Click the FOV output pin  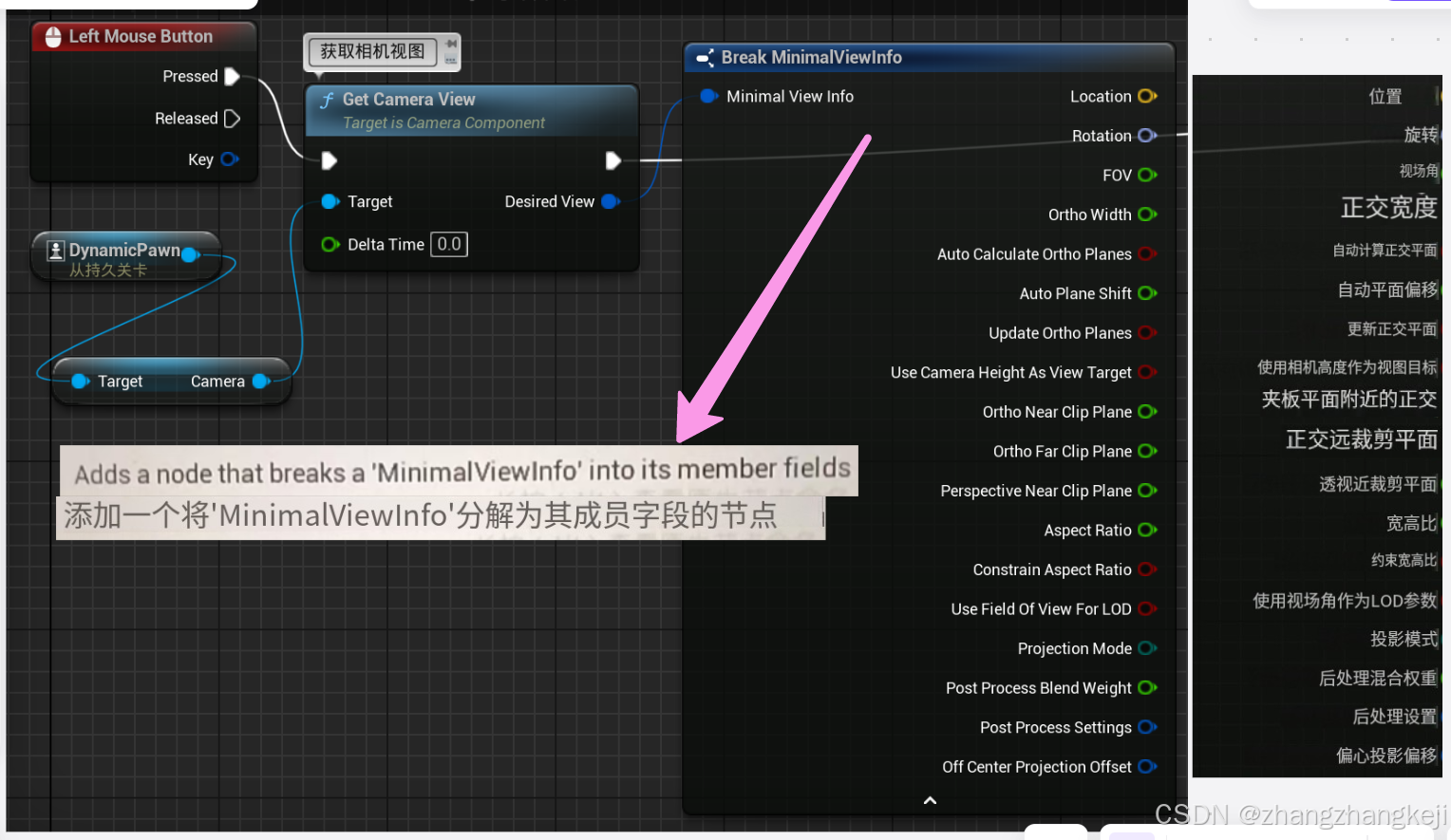(1147, 176)
